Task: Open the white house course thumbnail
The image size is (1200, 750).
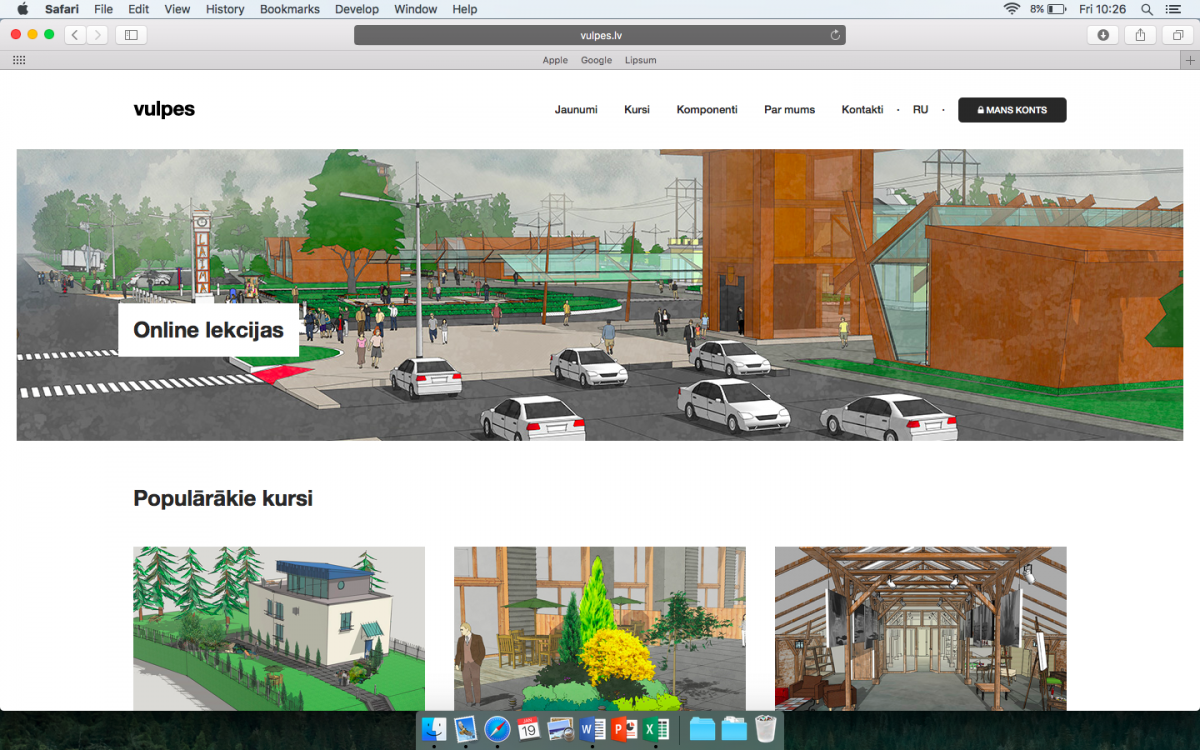Action: [x=279, y=628]
